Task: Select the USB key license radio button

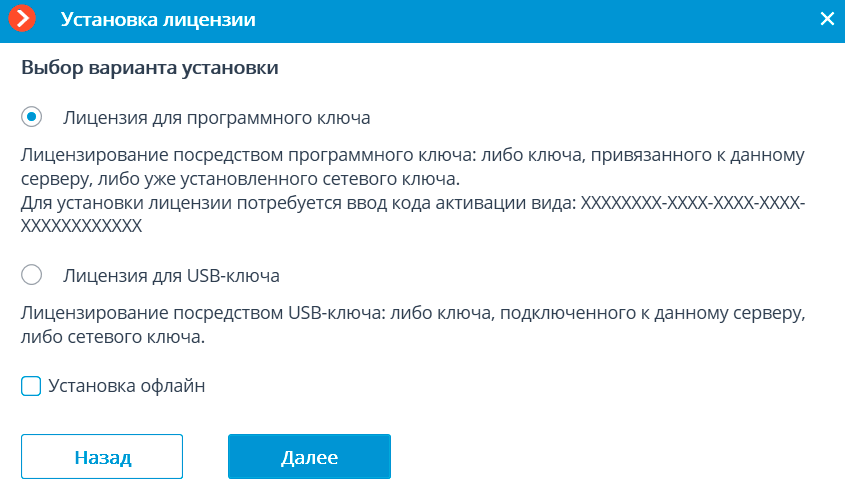Action: click(x=32, y=274)
